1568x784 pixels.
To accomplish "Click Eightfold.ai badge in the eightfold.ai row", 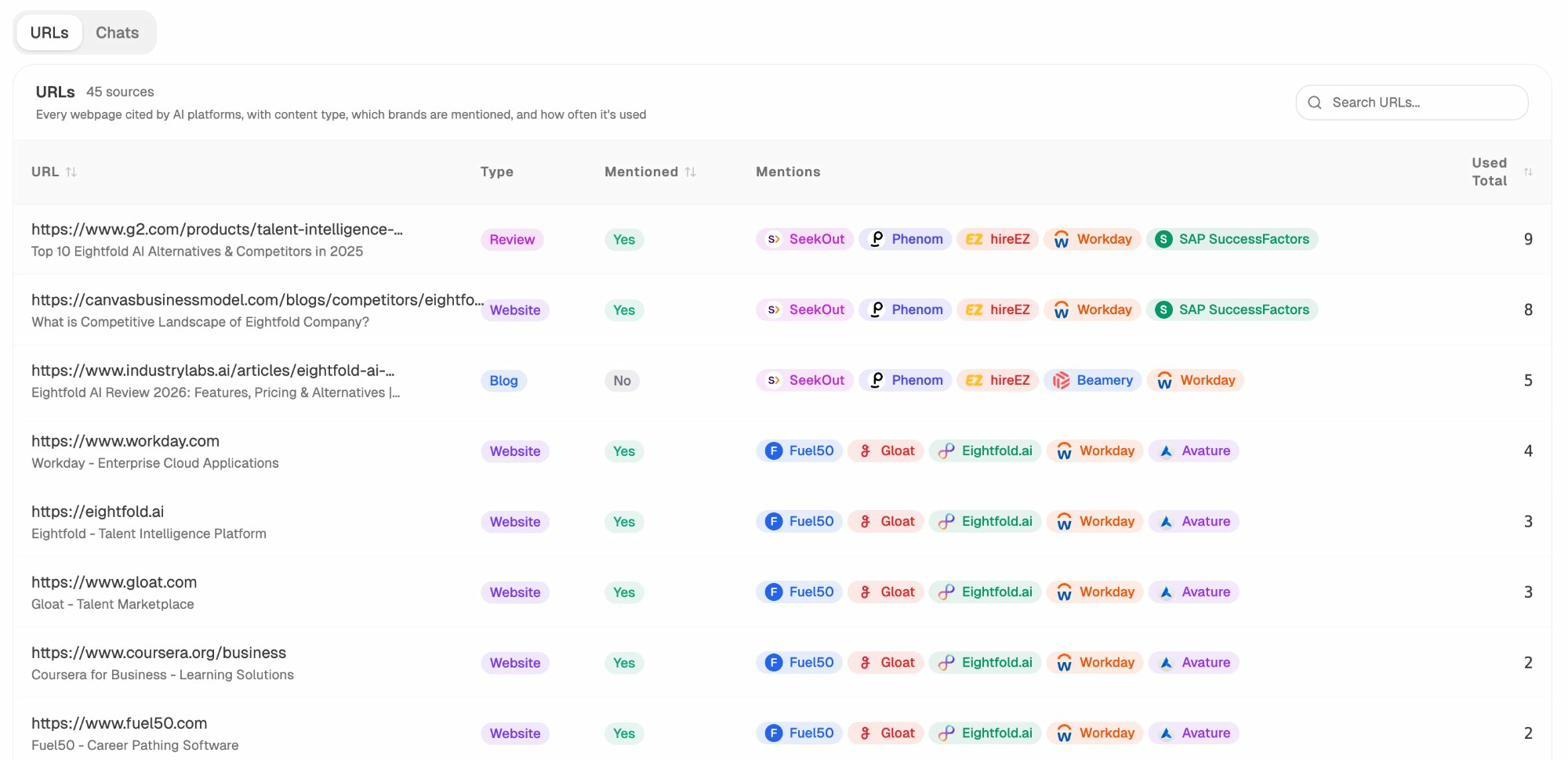I will tap(985, 522).
